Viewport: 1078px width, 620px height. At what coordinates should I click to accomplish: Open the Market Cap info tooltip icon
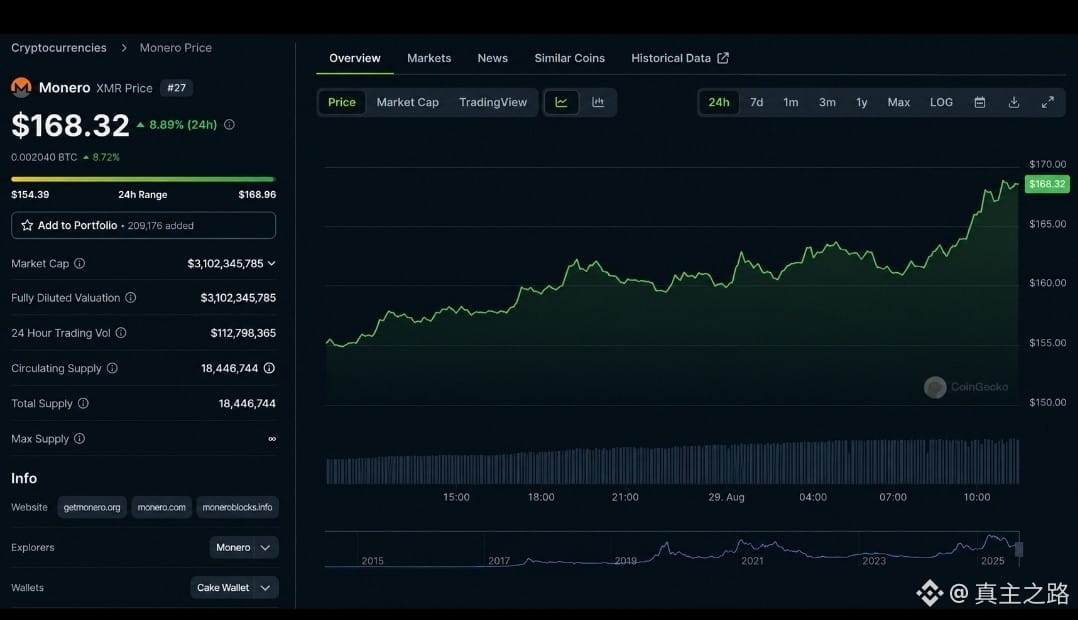80,263
